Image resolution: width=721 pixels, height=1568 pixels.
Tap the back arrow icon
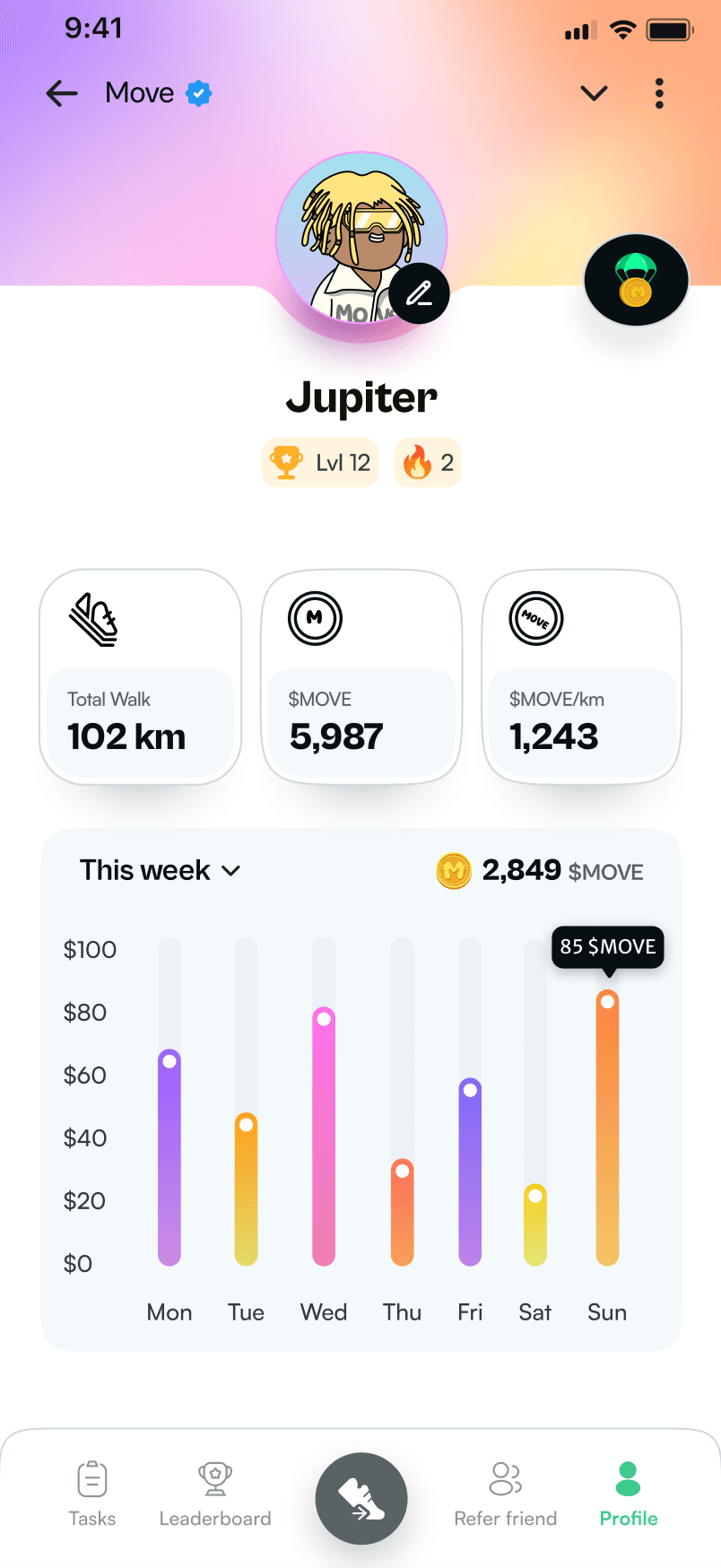[x=62, y=93]
